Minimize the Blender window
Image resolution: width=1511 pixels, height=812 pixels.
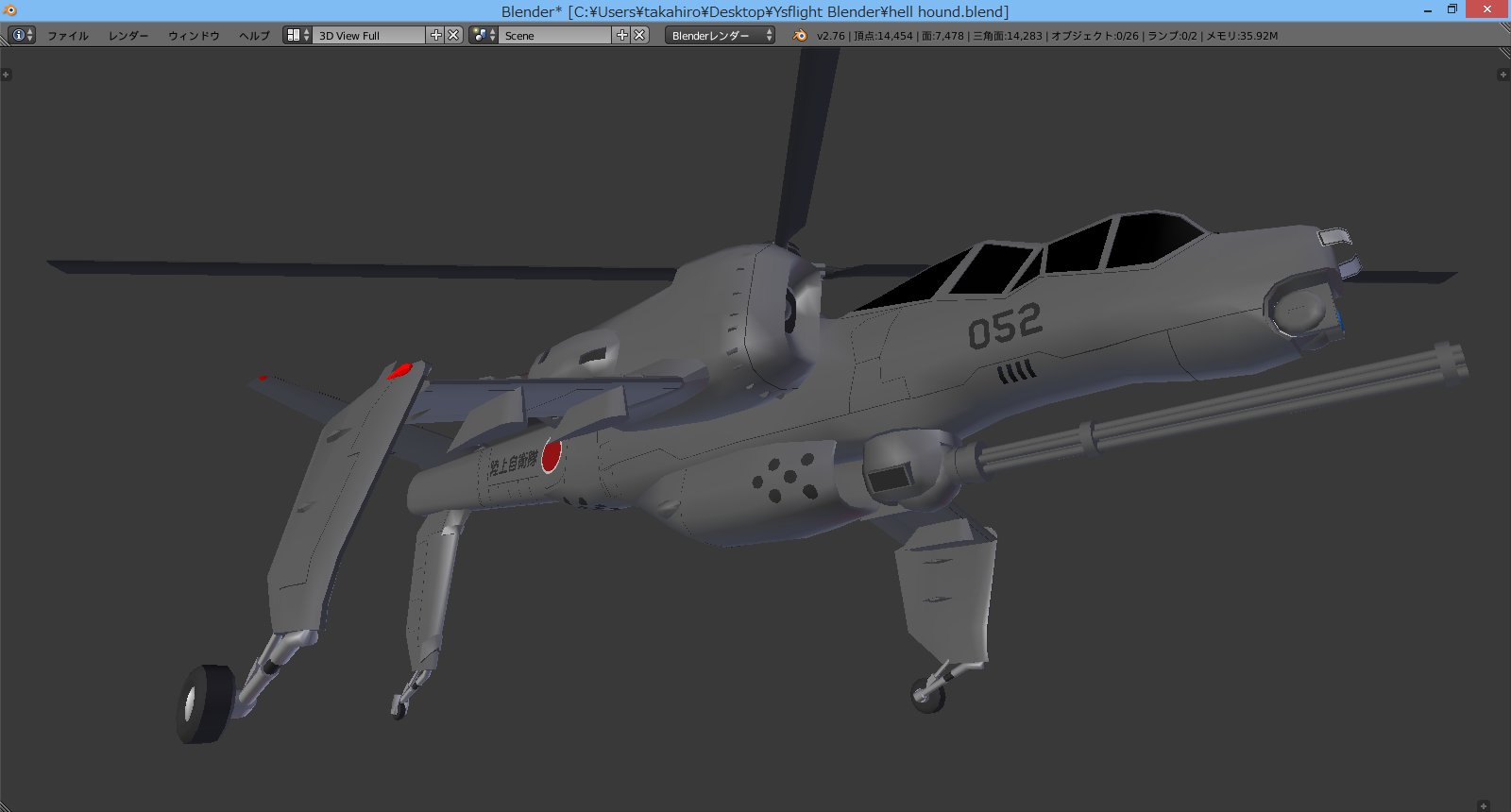click(1429, 9)
